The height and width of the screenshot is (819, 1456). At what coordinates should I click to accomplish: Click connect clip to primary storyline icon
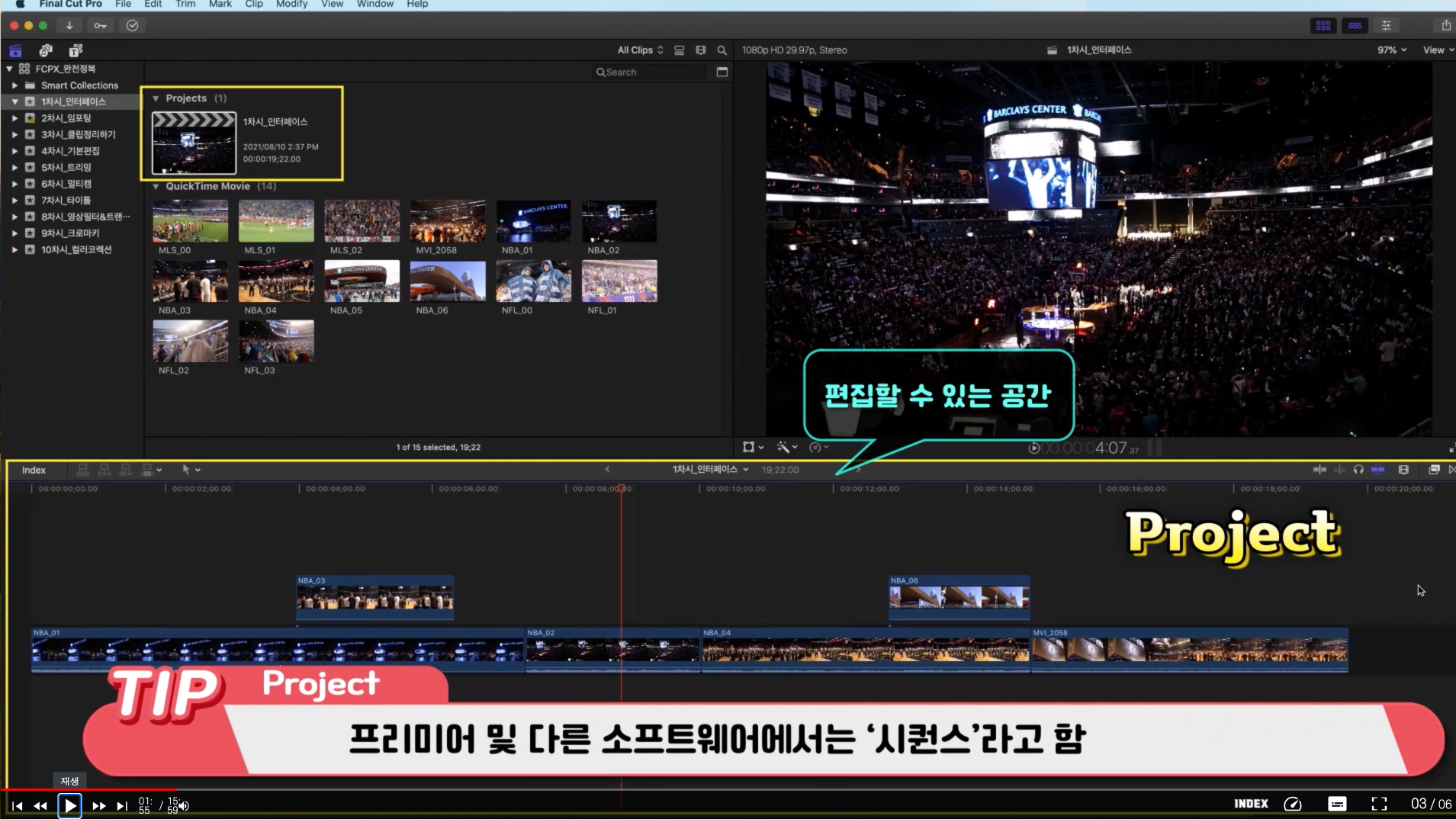[x=82, y=470]
